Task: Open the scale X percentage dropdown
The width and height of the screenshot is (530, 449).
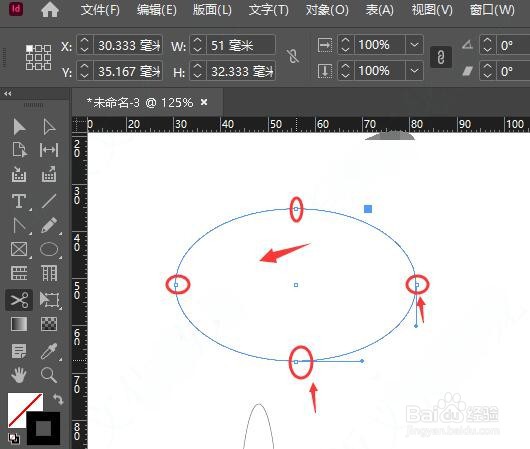Action: 414,45
